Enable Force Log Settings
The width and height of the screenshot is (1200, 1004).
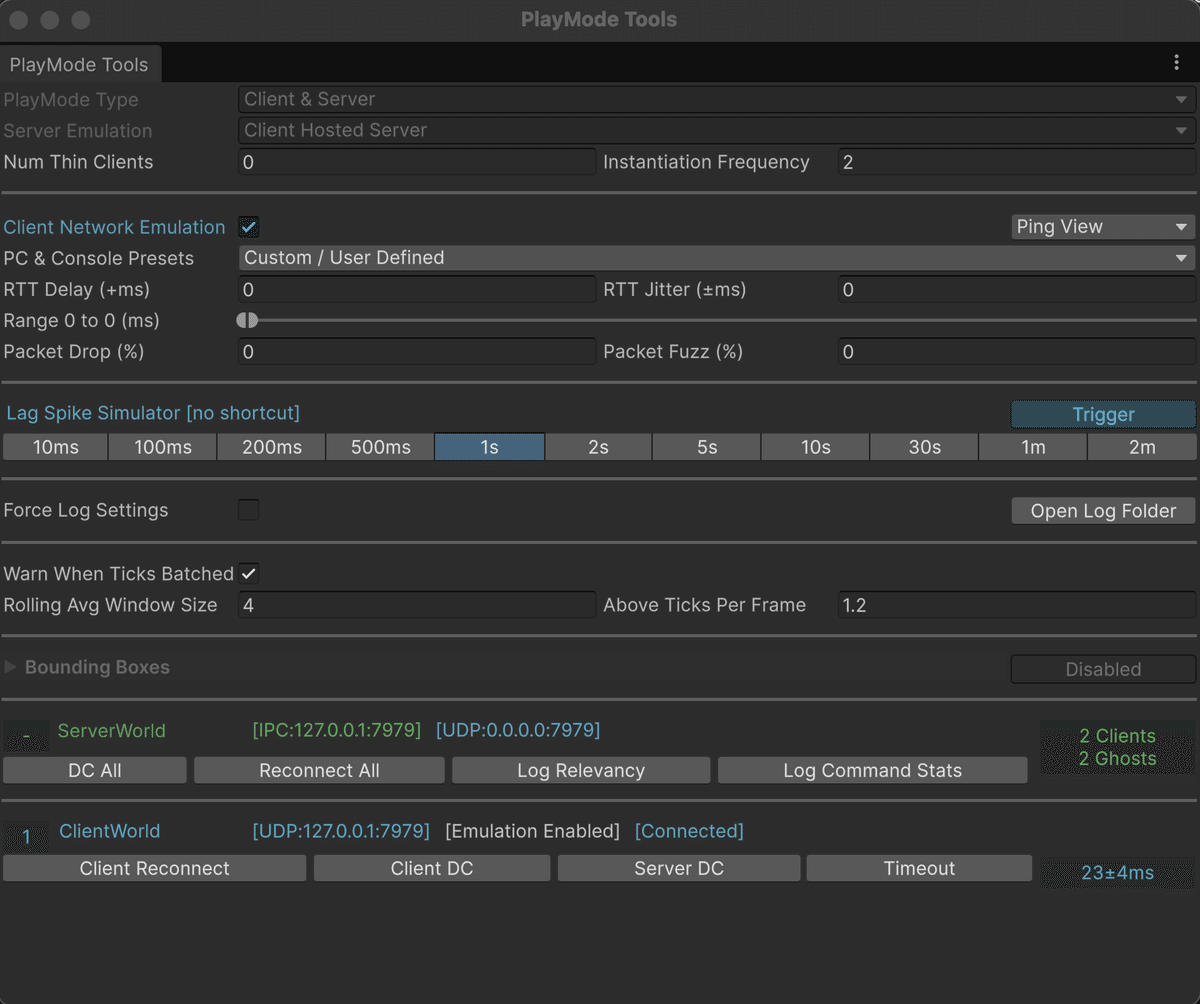[248, 510]
